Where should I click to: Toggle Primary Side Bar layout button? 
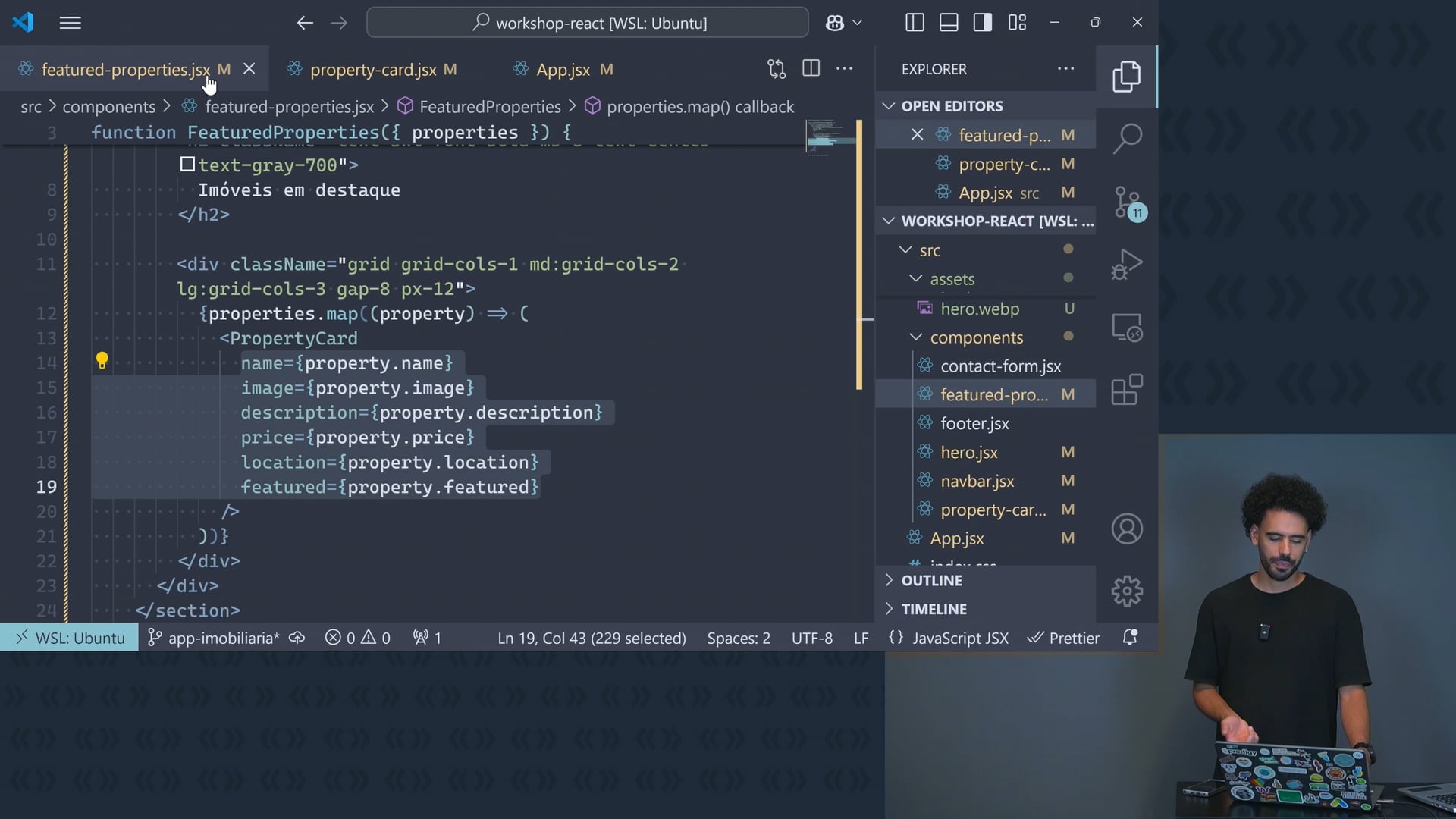(x=915, y=23)
